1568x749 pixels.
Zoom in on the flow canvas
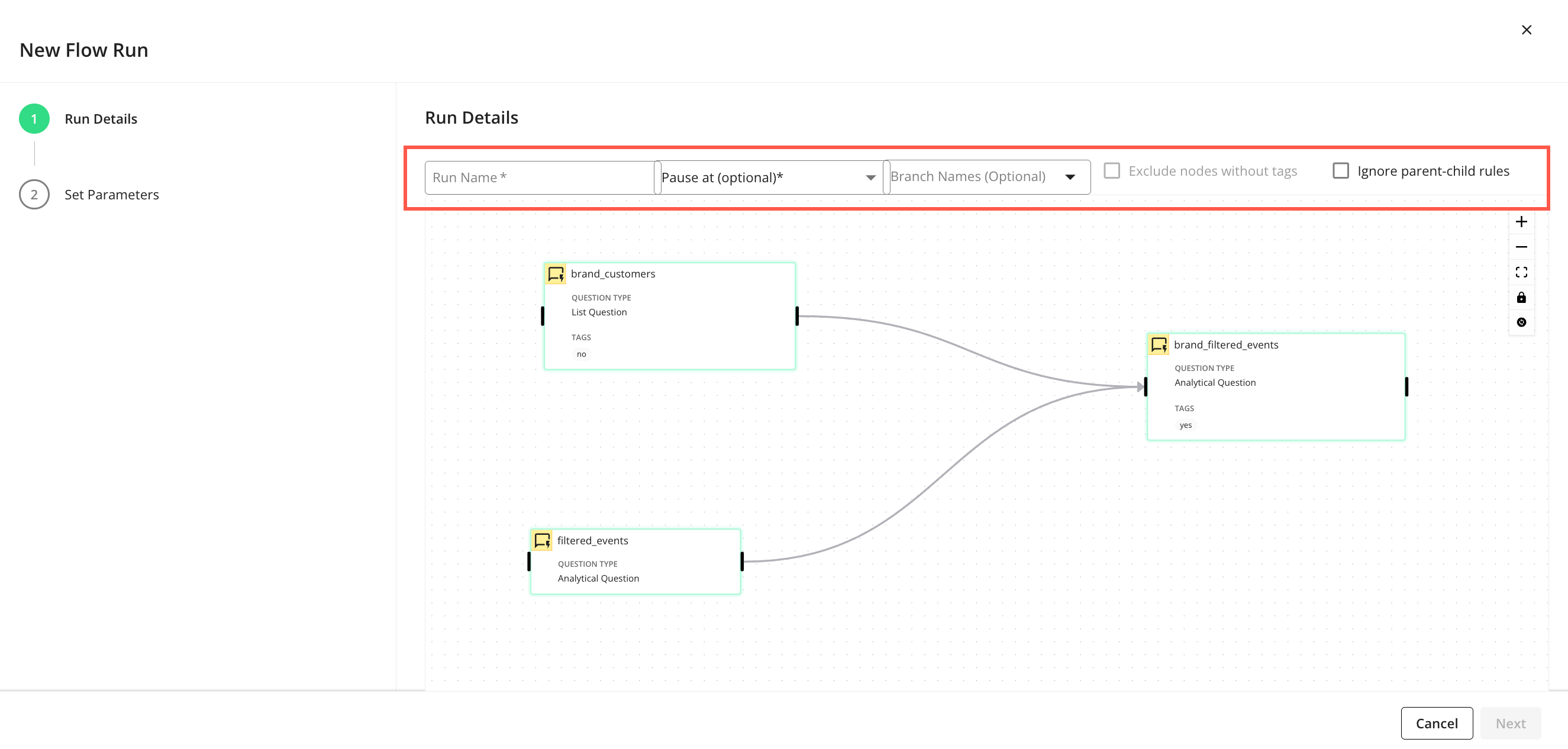point(1521,222)
